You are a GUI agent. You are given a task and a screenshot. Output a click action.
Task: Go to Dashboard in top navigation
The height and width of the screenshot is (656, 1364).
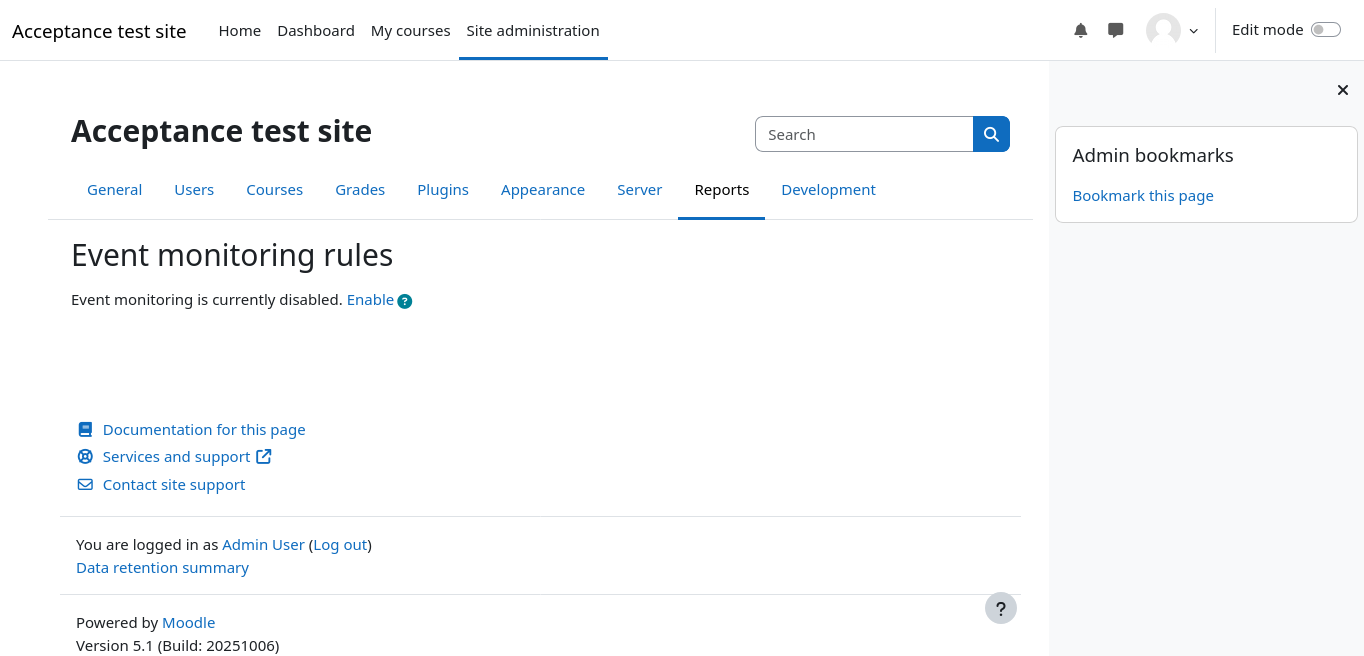pyautogui.click(x=316, y=31)
